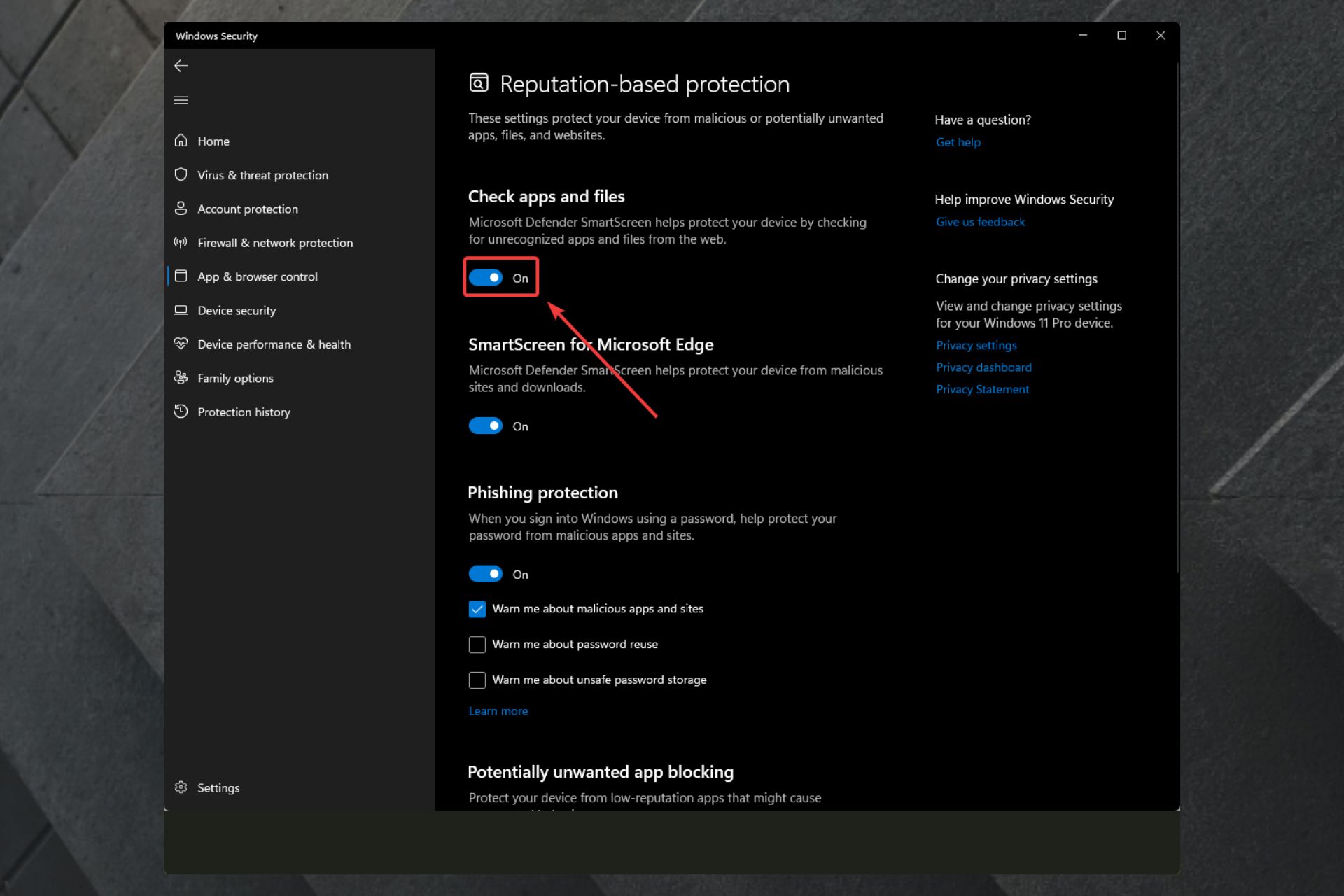The height and width of the screenshot is (896, 1344).
Task: Open Home in the sidebar
Action: (x=213, y=141)
